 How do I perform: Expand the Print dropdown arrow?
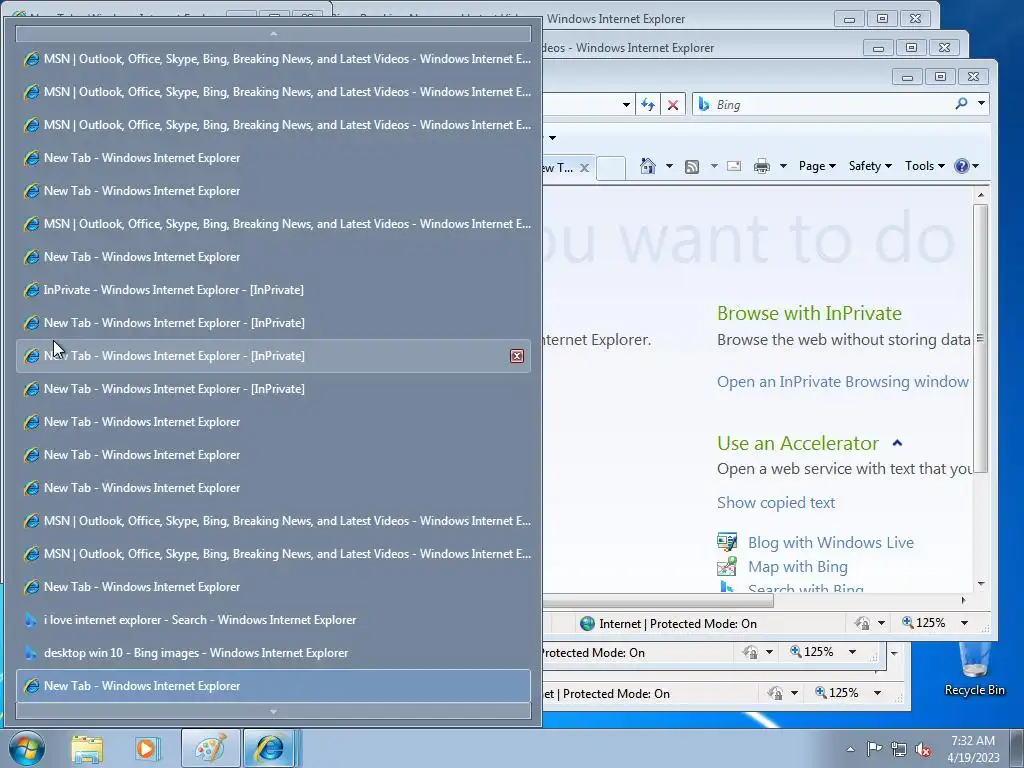click(x=783, y=167)
